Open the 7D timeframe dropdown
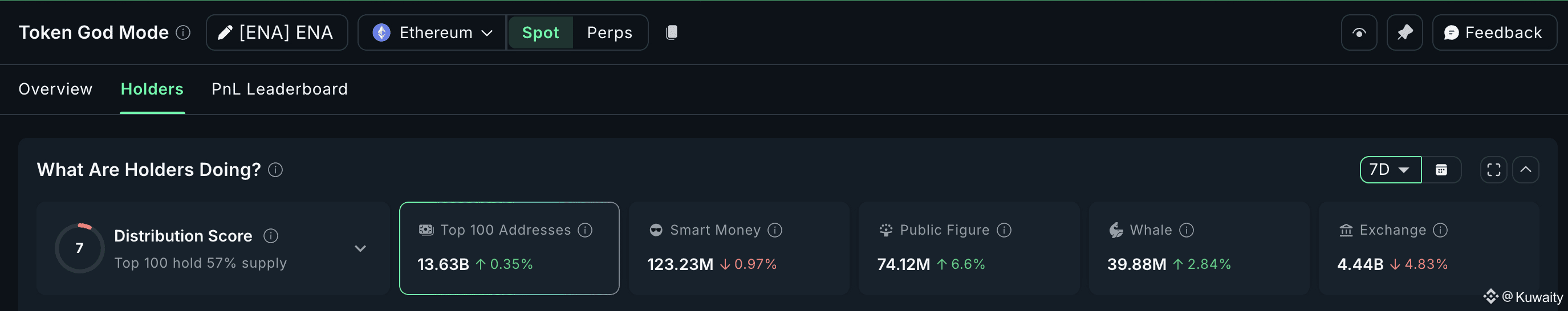 (1390, 170)
